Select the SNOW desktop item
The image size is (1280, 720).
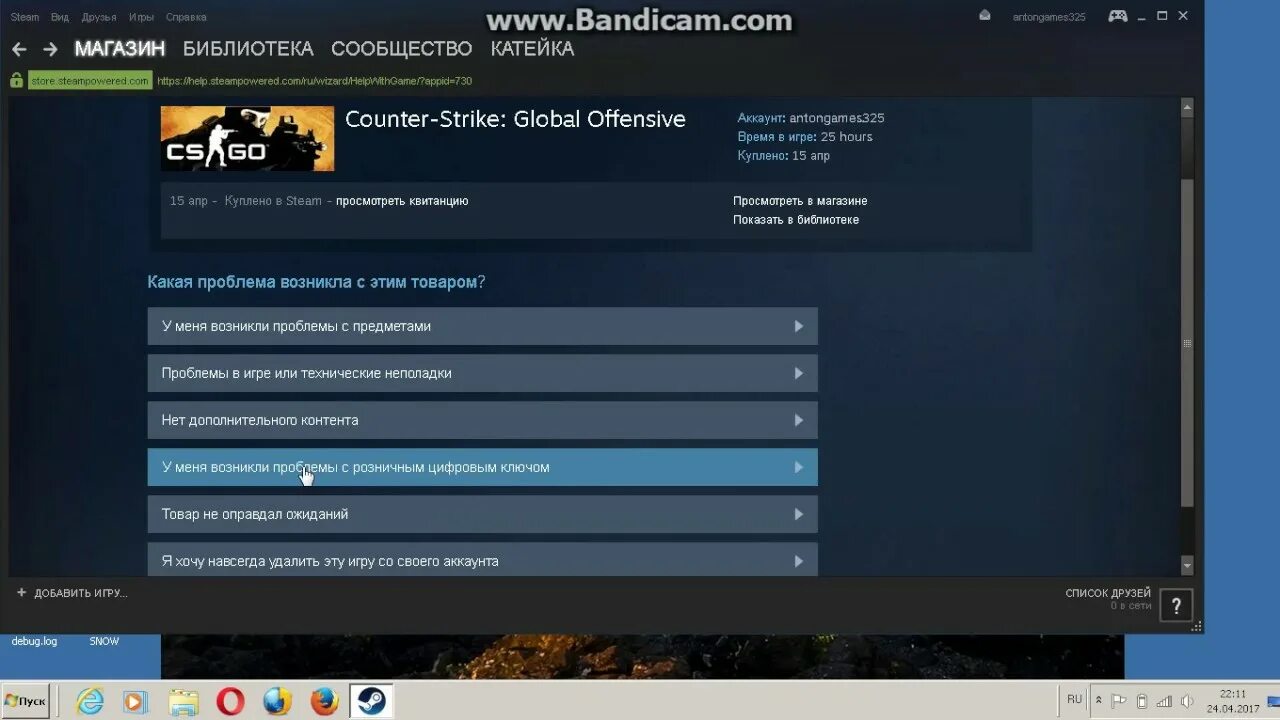coord(104,641)
